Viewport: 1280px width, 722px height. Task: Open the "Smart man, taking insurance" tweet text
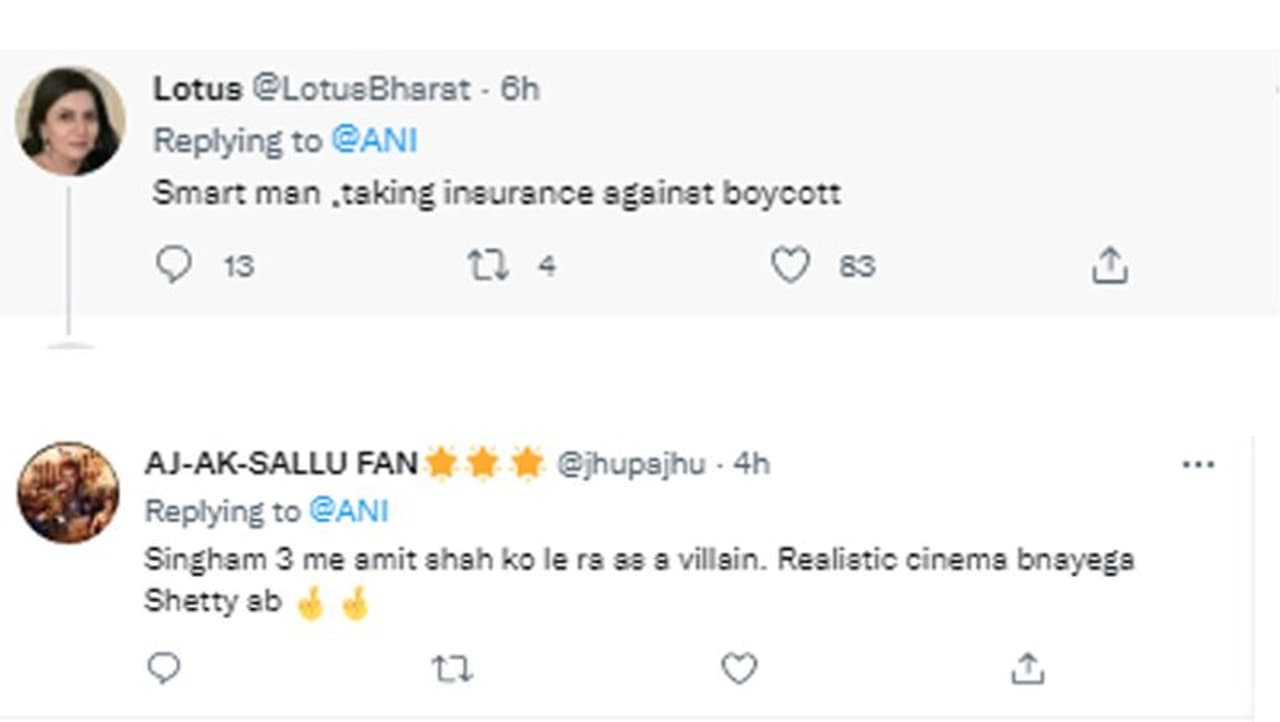tap(496, 193)
